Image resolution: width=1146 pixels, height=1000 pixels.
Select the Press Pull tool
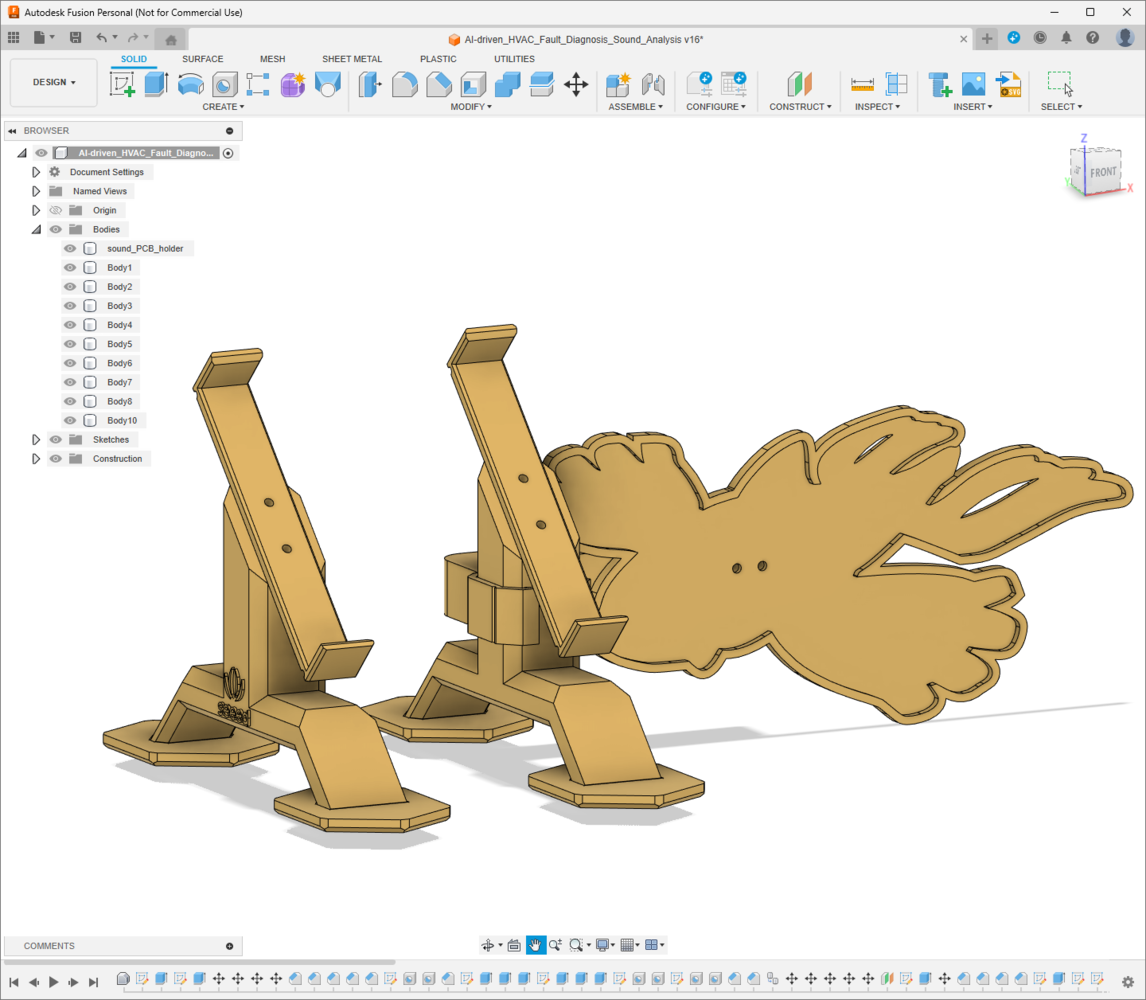[371, 85]
